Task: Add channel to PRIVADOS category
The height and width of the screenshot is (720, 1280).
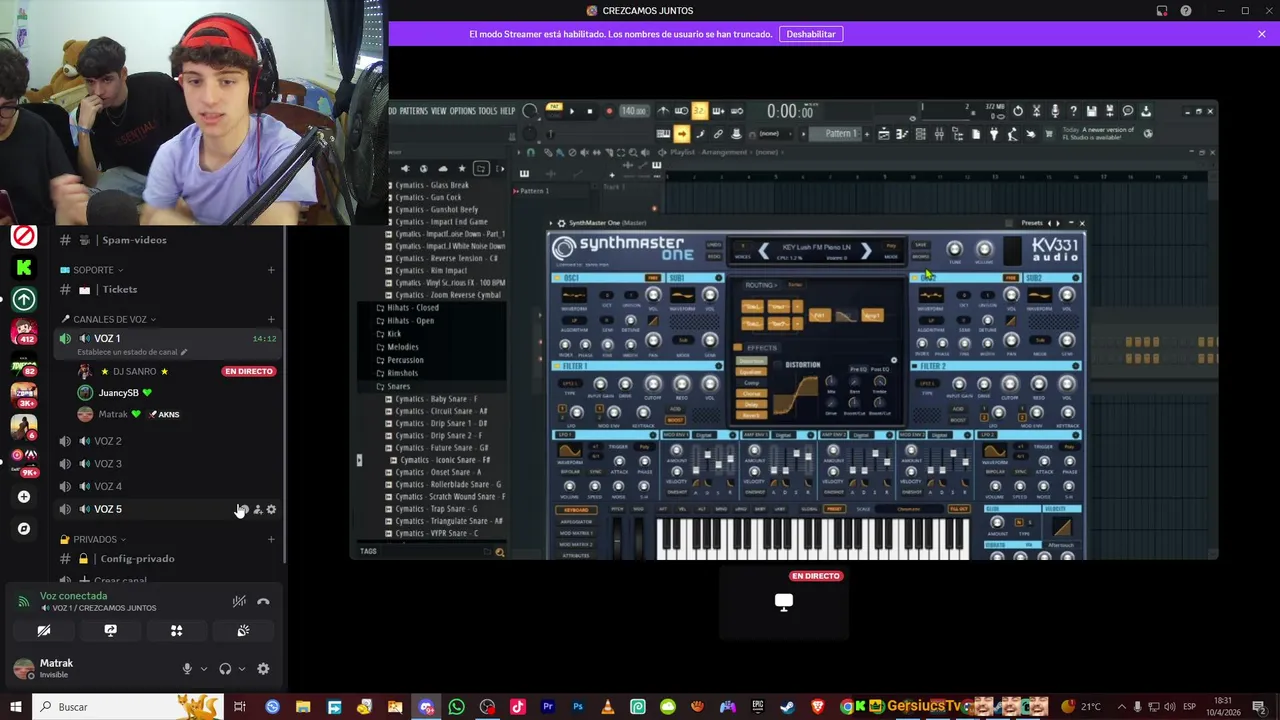Action: tap(271, 540)
